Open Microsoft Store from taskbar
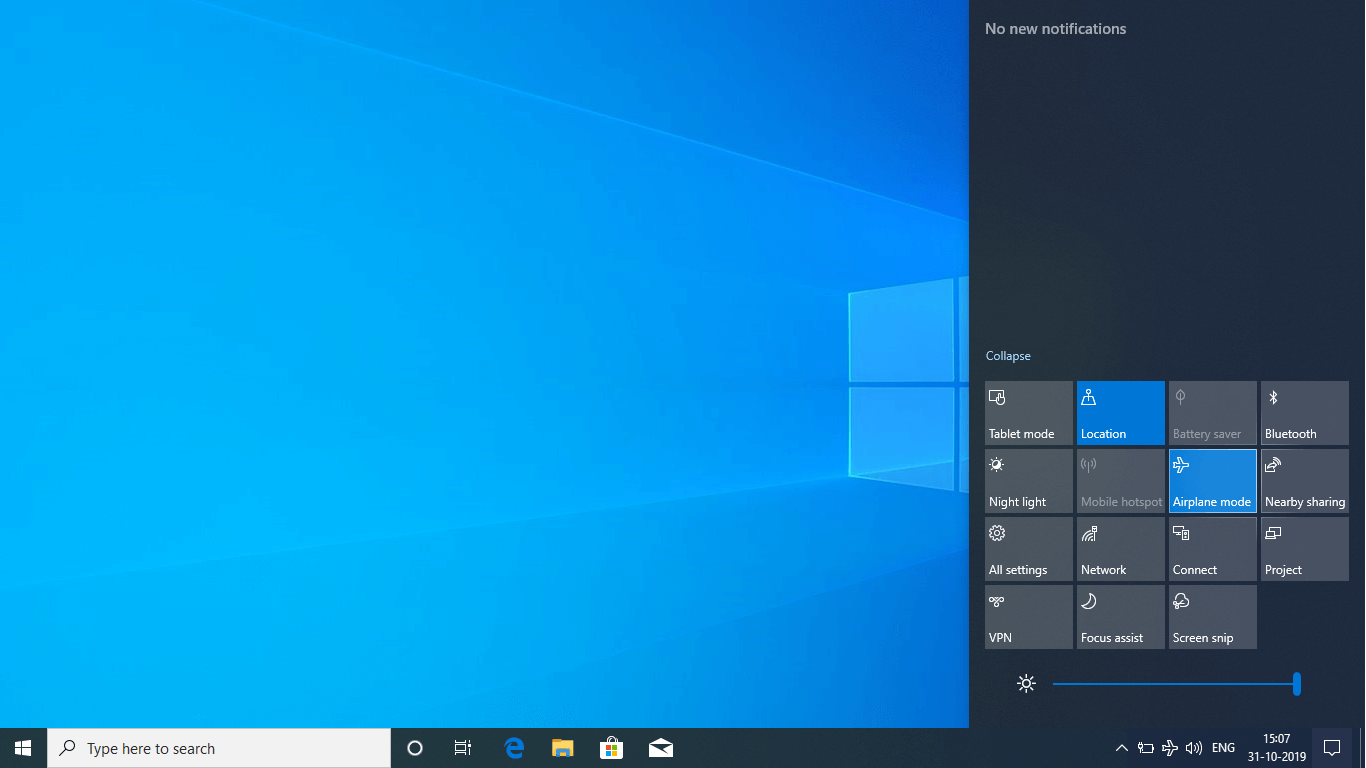 (x=612, y=748)
